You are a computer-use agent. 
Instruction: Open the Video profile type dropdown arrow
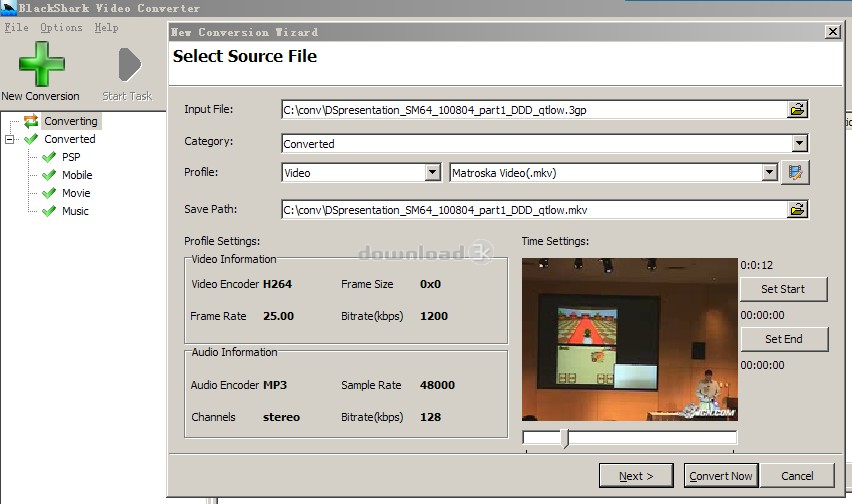pos(433,173)
